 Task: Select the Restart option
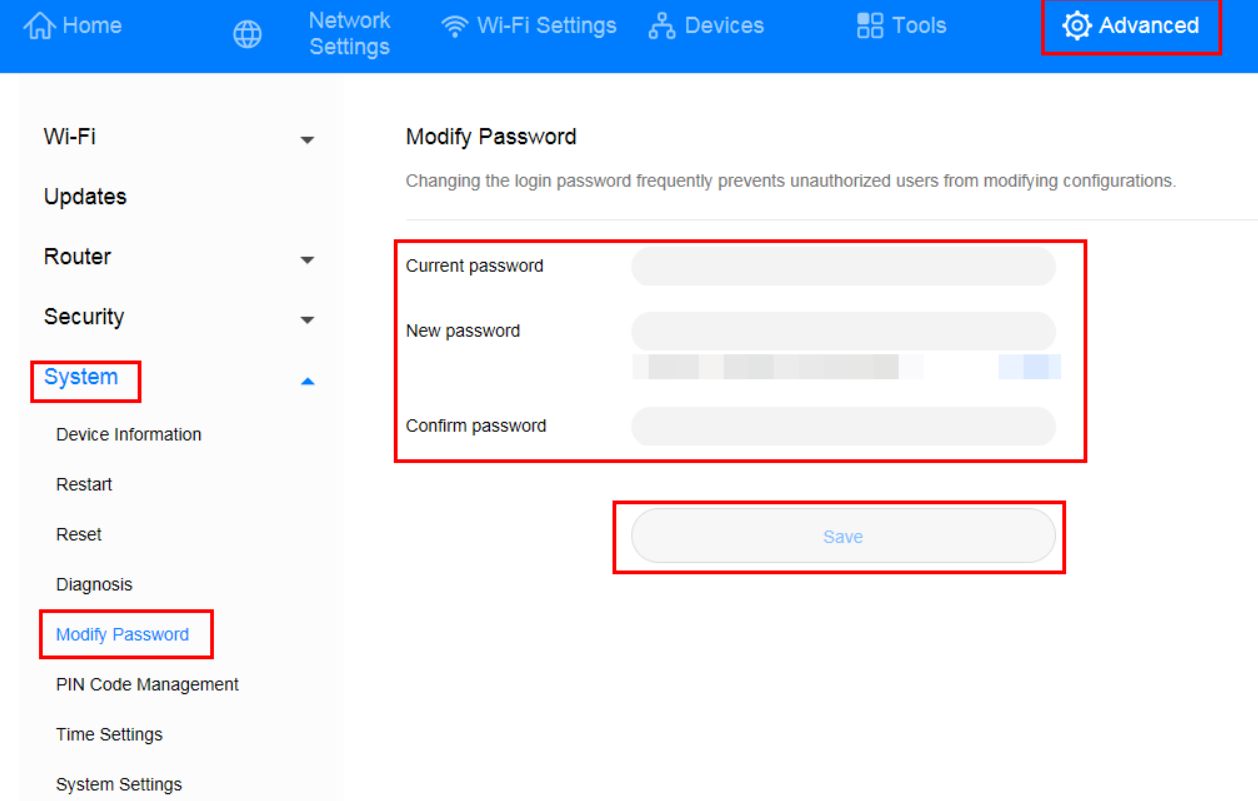tap(83, 484)
